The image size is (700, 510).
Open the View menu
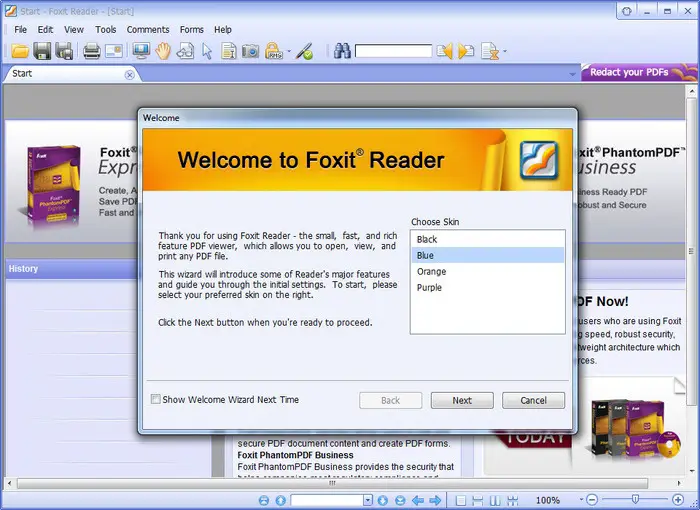point(74,29)
